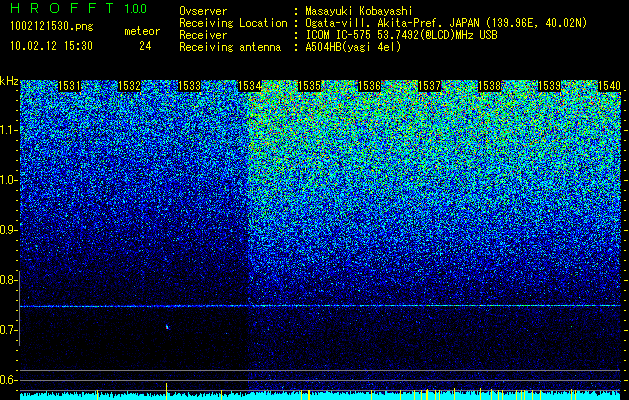Screen dimensions: 629x400
Task: Click the 'Ovserver' field label
Action: [x=203, y=11]
